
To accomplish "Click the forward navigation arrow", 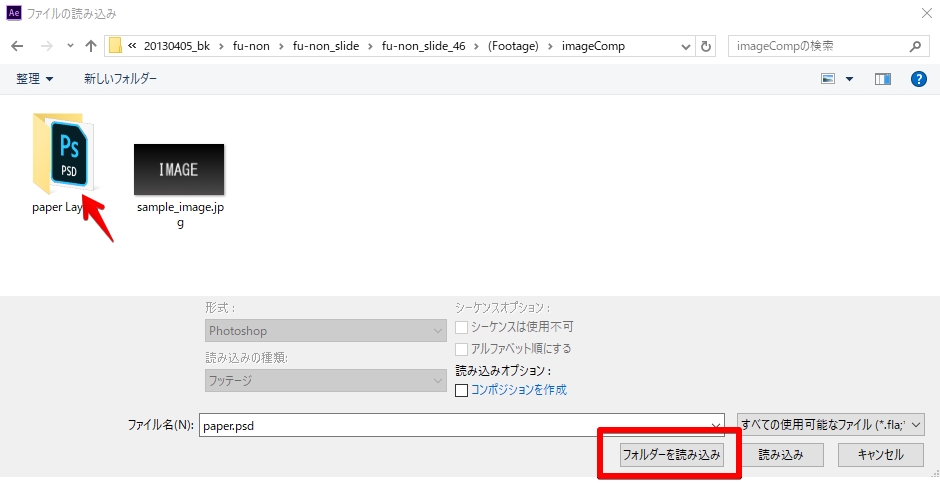I will [46, 46].
